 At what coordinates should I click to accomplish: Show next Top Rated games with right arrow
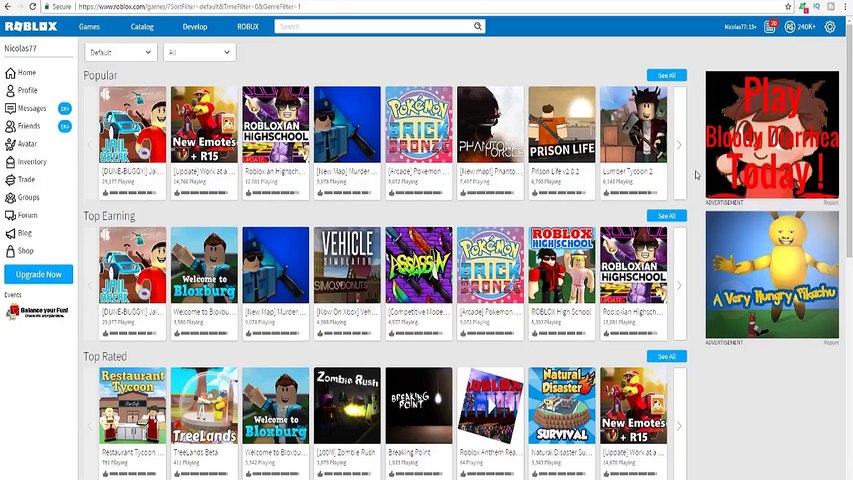tap(679, 426)
